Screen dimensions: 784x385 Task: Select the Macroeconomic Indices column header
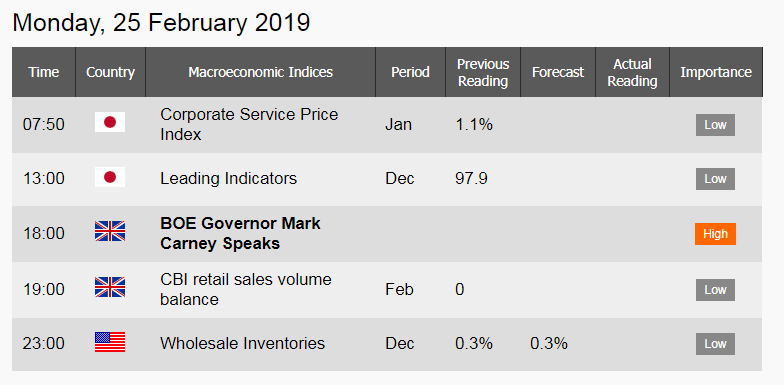[260, 72]
